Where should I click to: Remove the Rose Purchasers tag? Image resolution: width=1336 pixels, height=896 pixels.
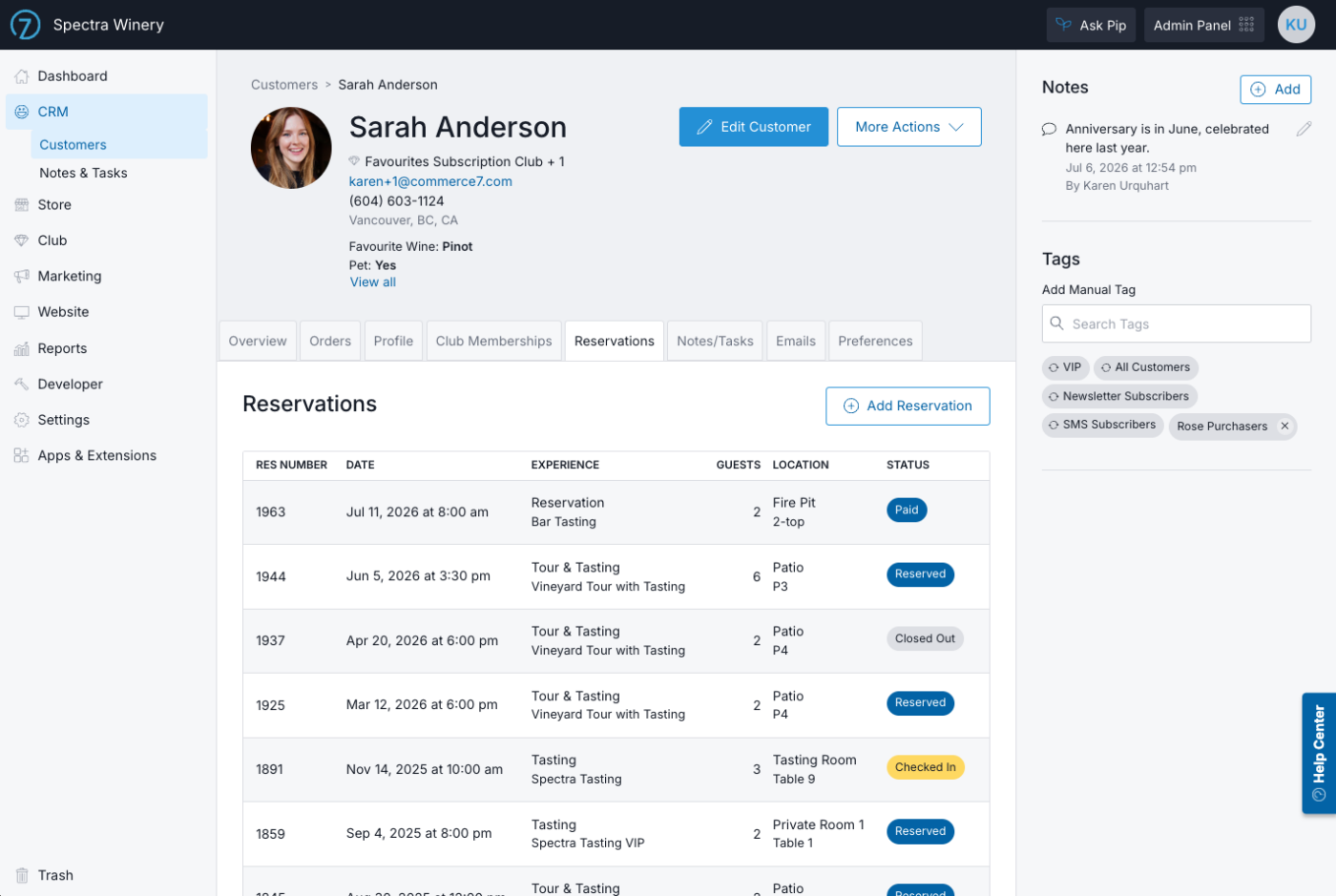(1284, 427)
